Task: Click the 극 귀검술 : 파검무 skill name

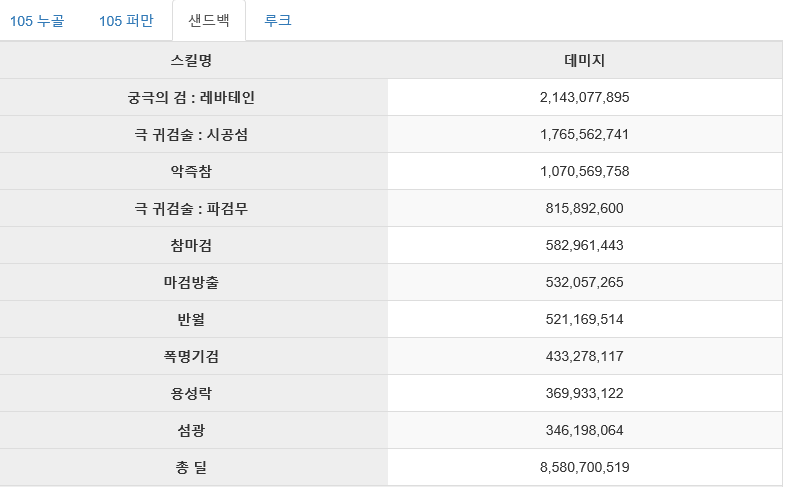Action: (191, 208)
